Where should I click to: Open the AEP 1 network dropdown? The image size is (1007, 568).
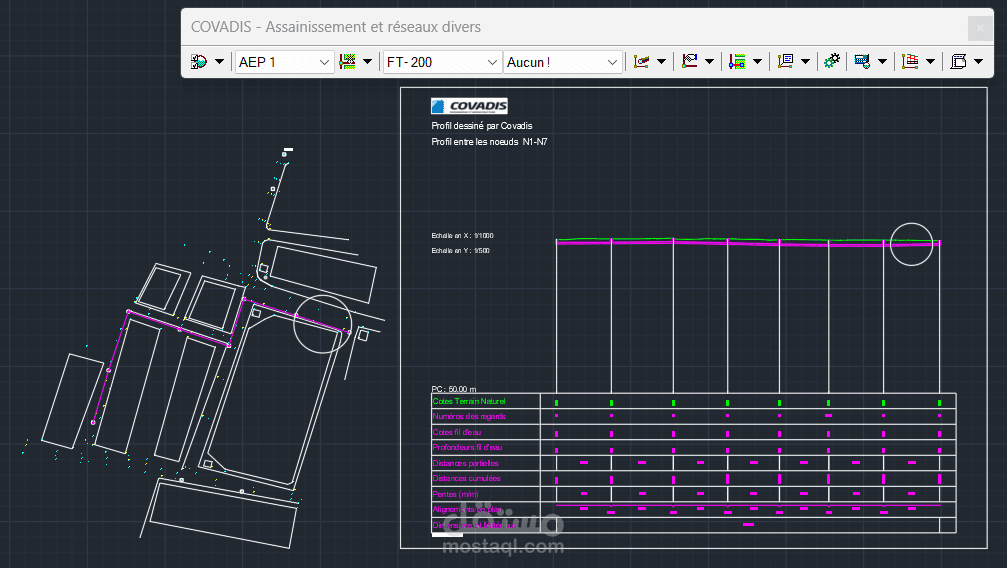(x=285, y=62)
